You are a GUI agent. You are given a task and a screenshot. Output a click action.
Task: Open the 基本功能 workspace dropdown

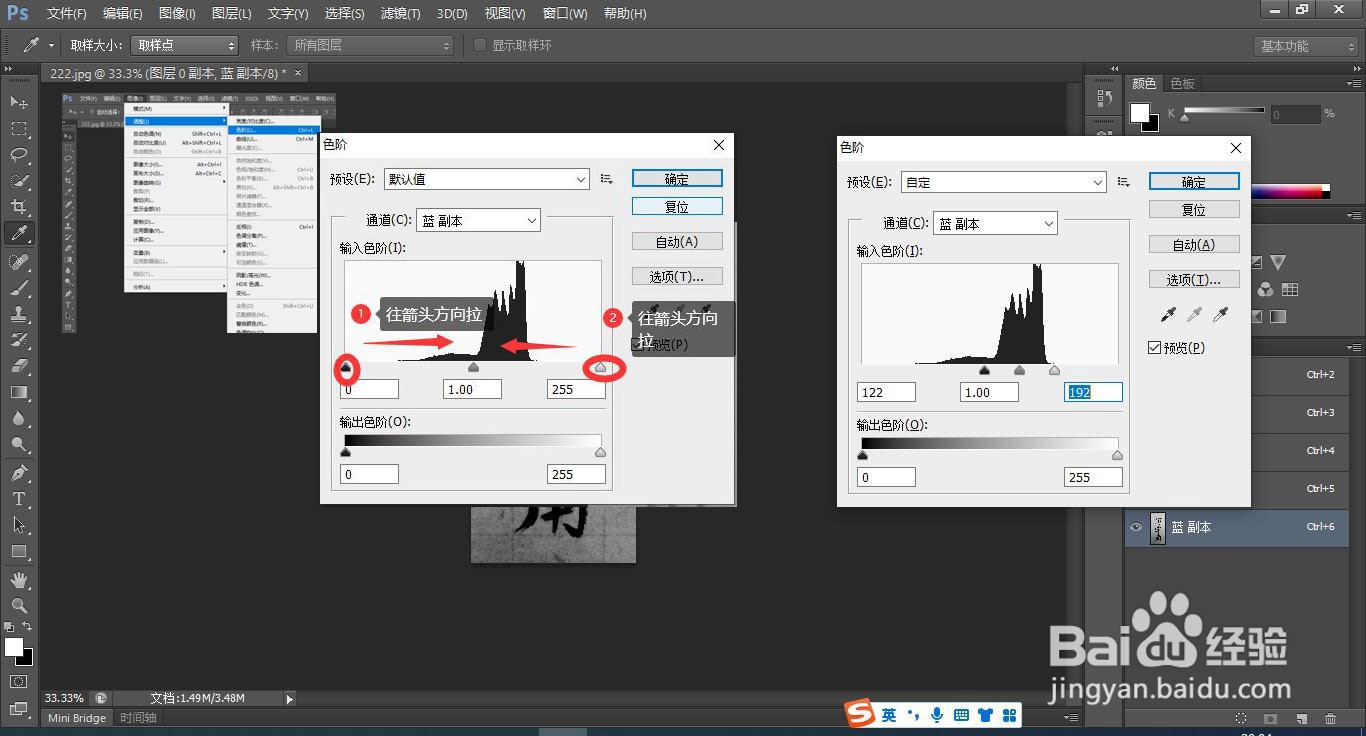(1306, 46)
